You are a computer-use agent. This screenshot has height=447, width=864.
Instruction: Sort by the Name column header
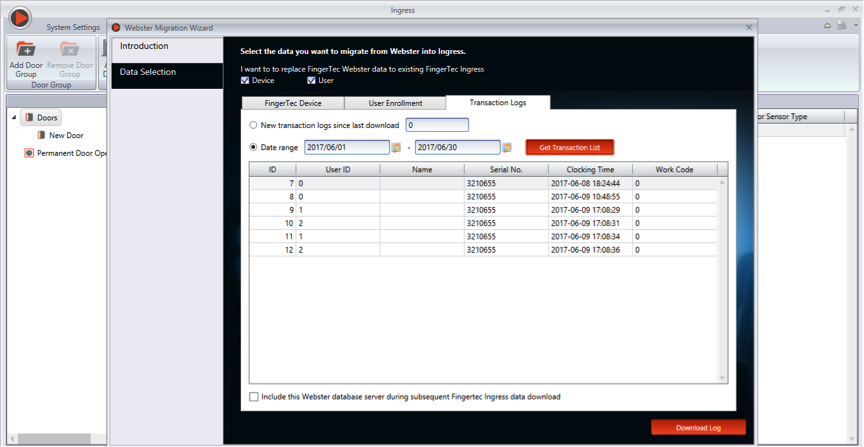(422, 170)
